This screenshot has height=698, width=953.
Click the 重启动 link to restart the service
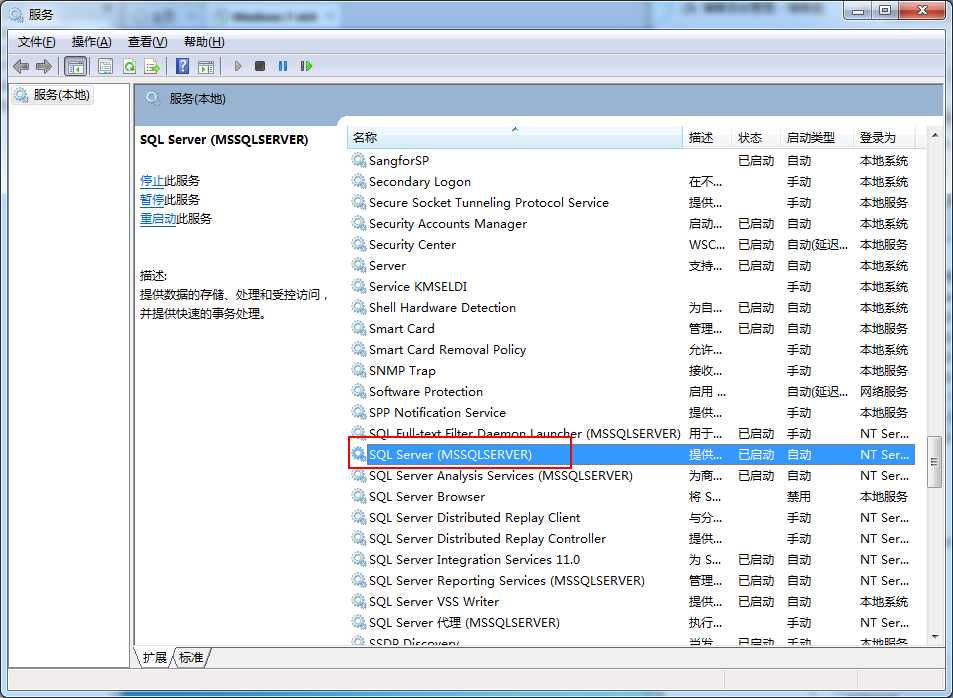(x=158, y=218)
